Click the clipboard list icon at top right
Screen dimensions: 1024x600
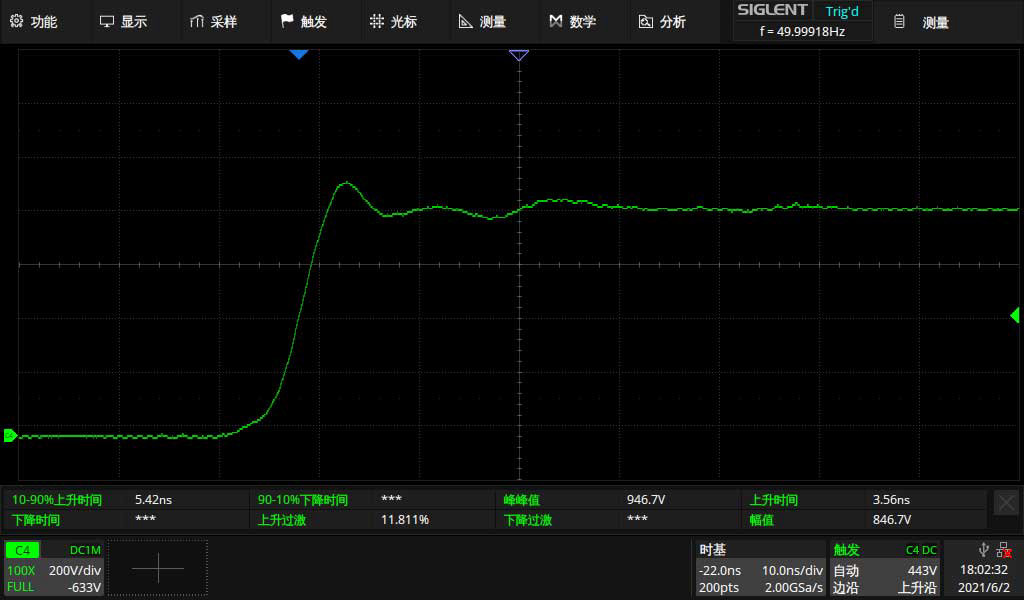pos(899,22)
